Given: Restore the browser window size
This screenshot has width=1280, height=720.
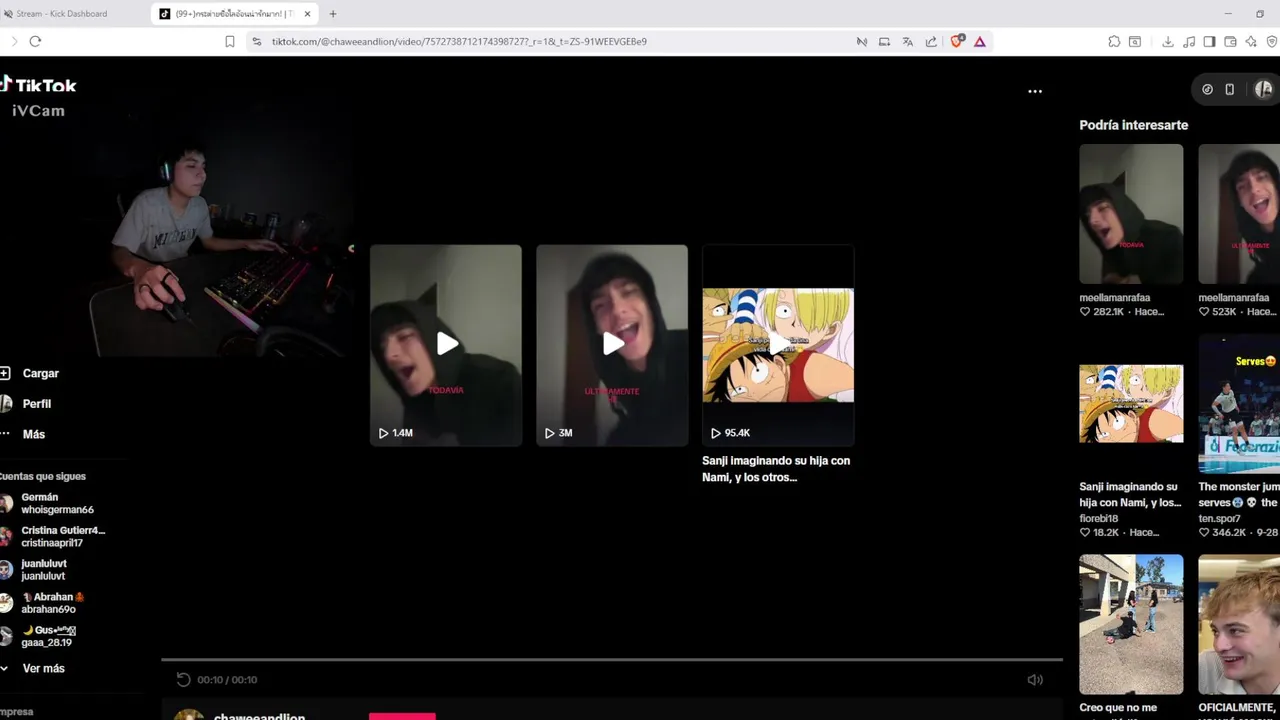Looking at the screenshot, I should pyautogui.click(x=1260, y=14).
